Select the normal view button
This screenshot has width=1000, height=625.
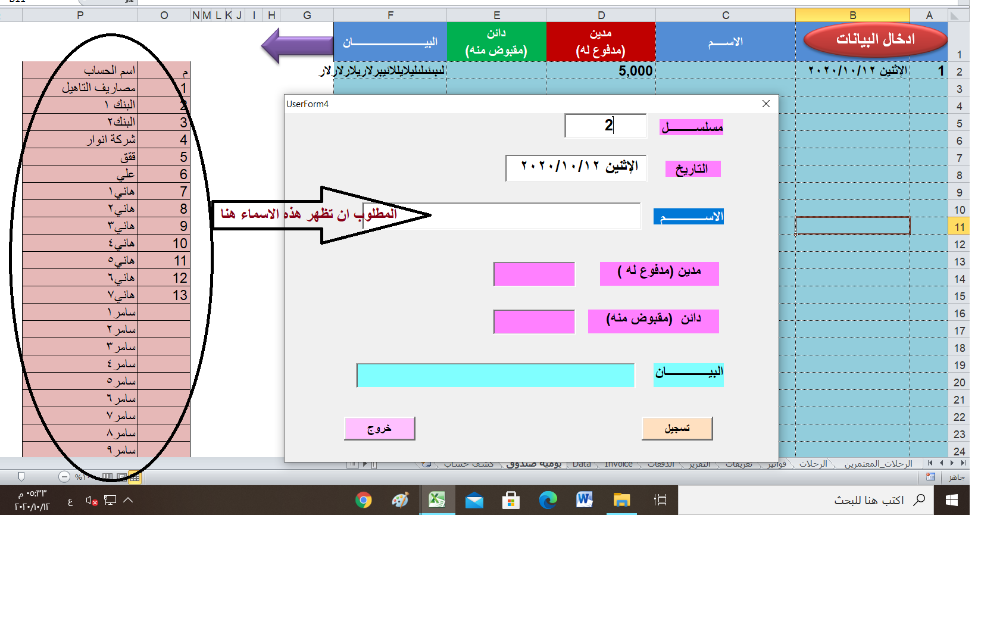point(134,477)
